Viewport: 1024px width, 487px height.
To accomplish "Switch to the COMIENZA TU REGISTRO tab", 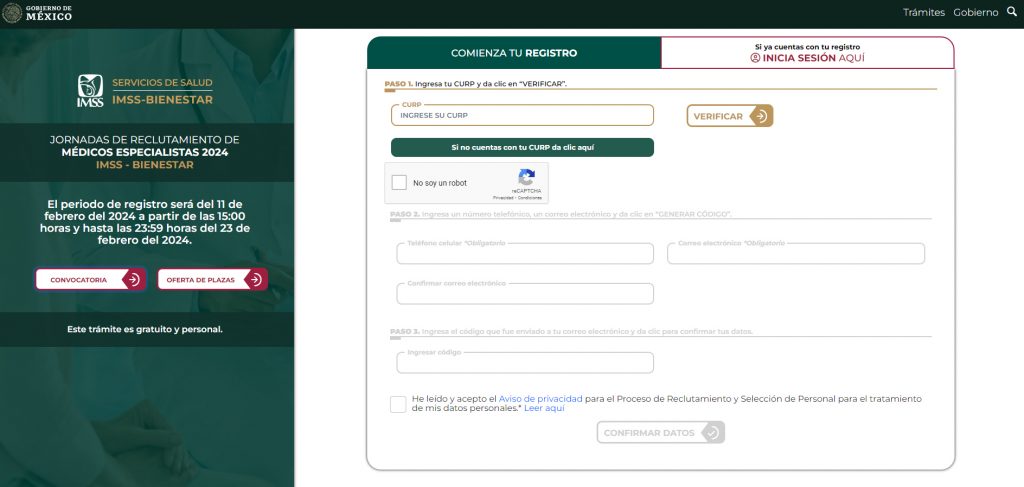I will pos(514,53).
